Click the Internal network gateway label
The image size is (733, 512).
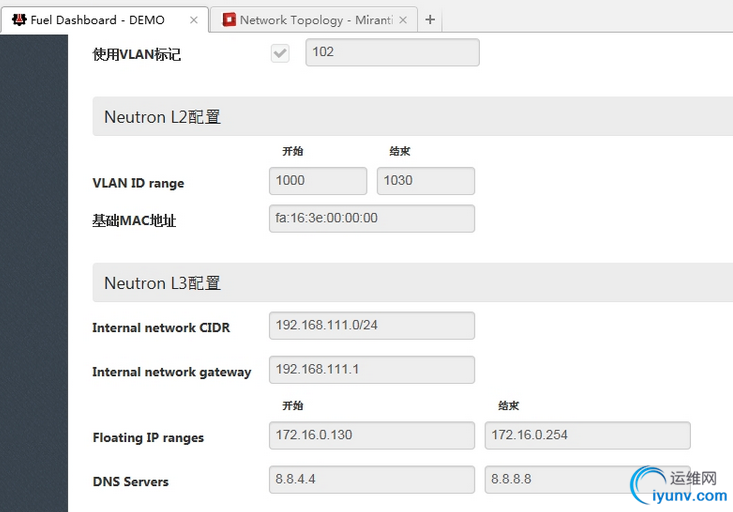coord(172,372)
